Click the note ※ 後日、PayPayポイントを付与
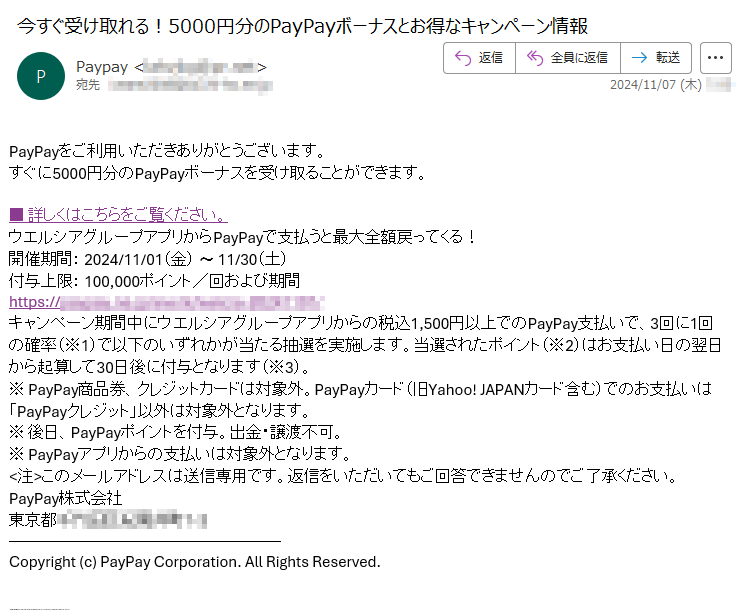Screen dimensions: 736x611 click(176, 432)
